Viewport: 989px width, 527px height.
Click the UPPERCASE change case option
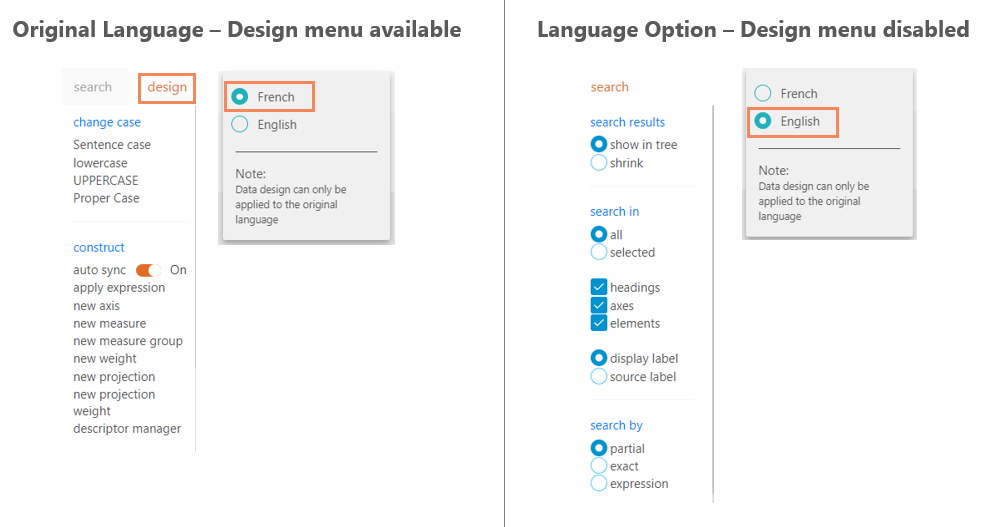pos(106,181)
